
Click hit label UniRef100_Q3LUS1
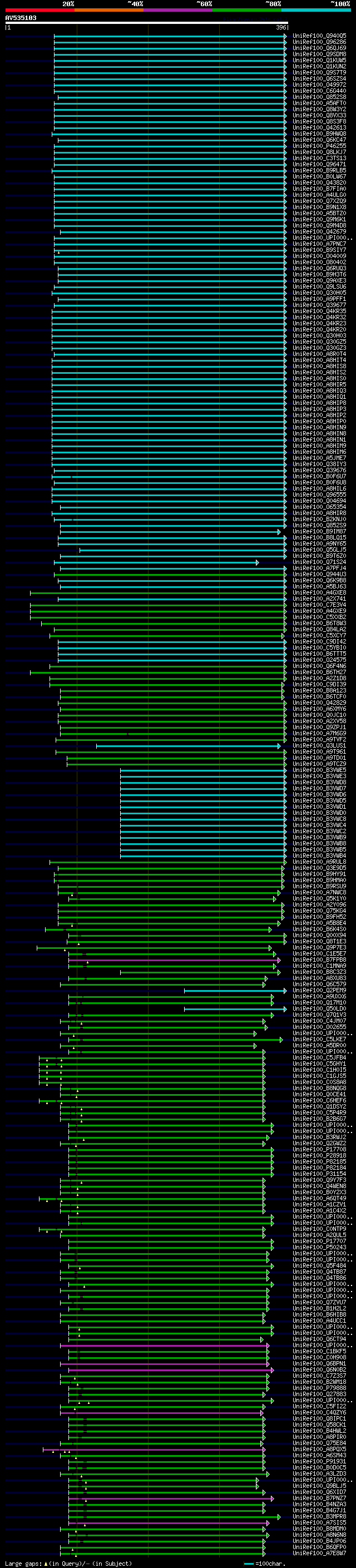click(x=319, y=746)
